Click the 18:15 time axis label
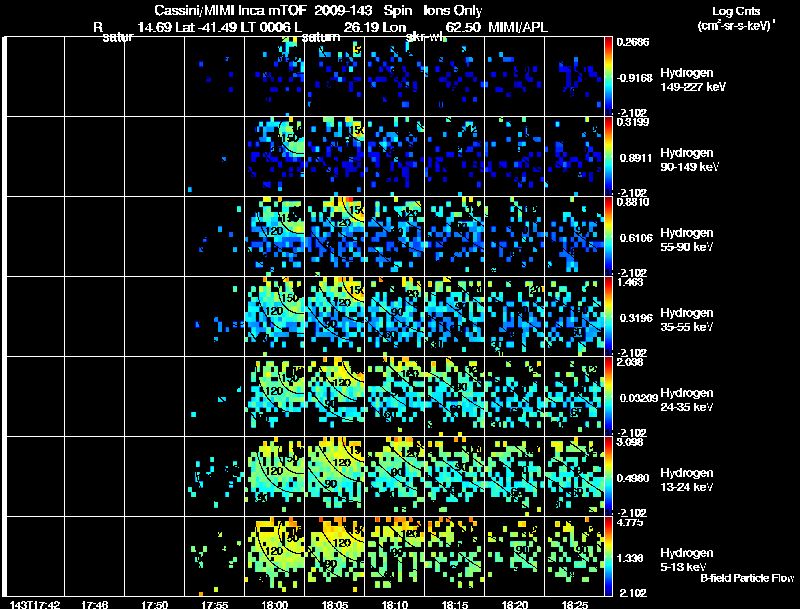 point(455,605)
